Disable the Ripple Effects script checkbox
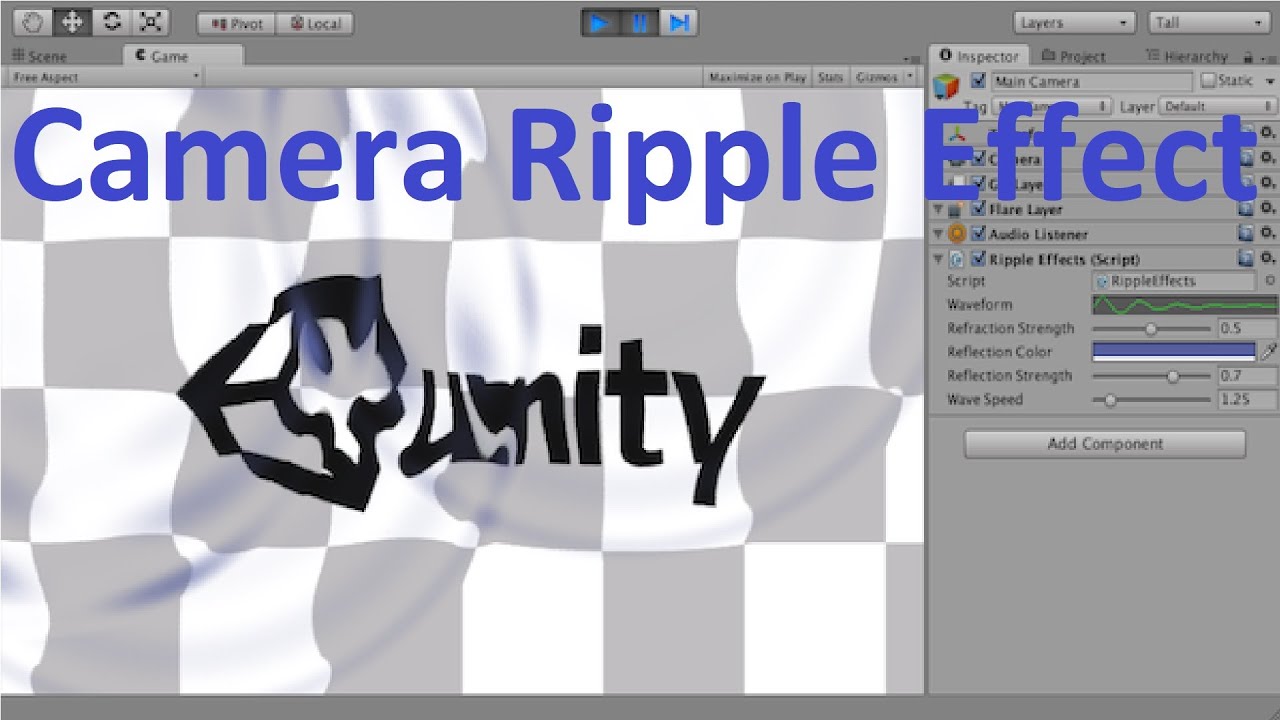 [x=978, y=259]
